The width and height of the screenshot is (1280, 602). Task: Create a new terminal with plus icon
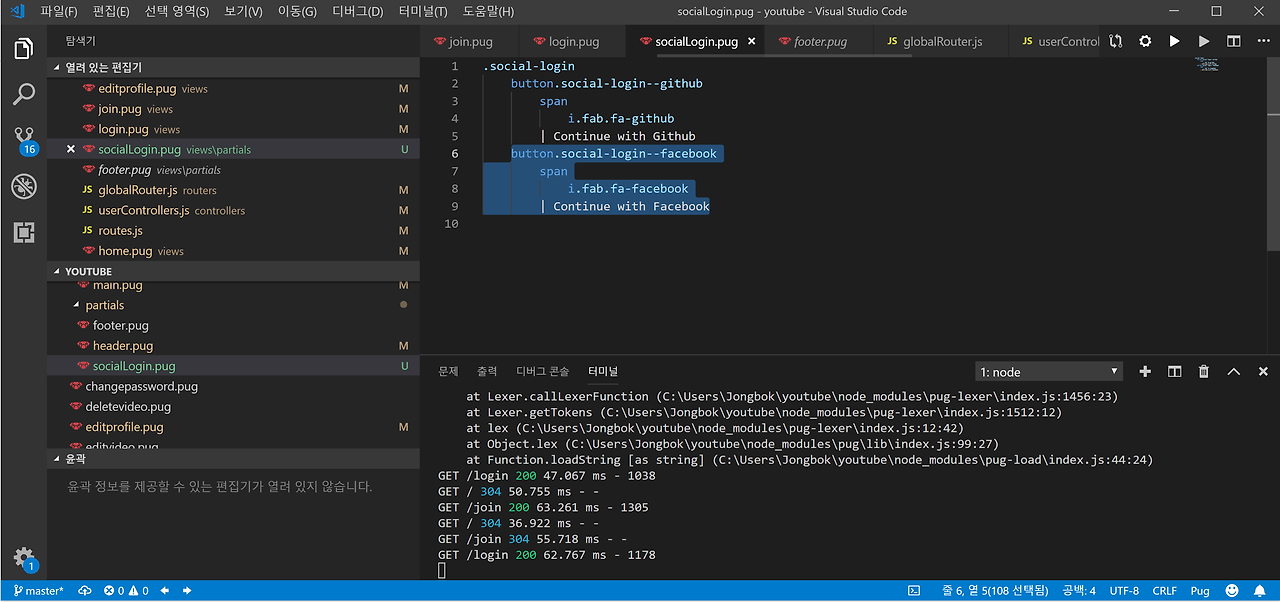1145,372
